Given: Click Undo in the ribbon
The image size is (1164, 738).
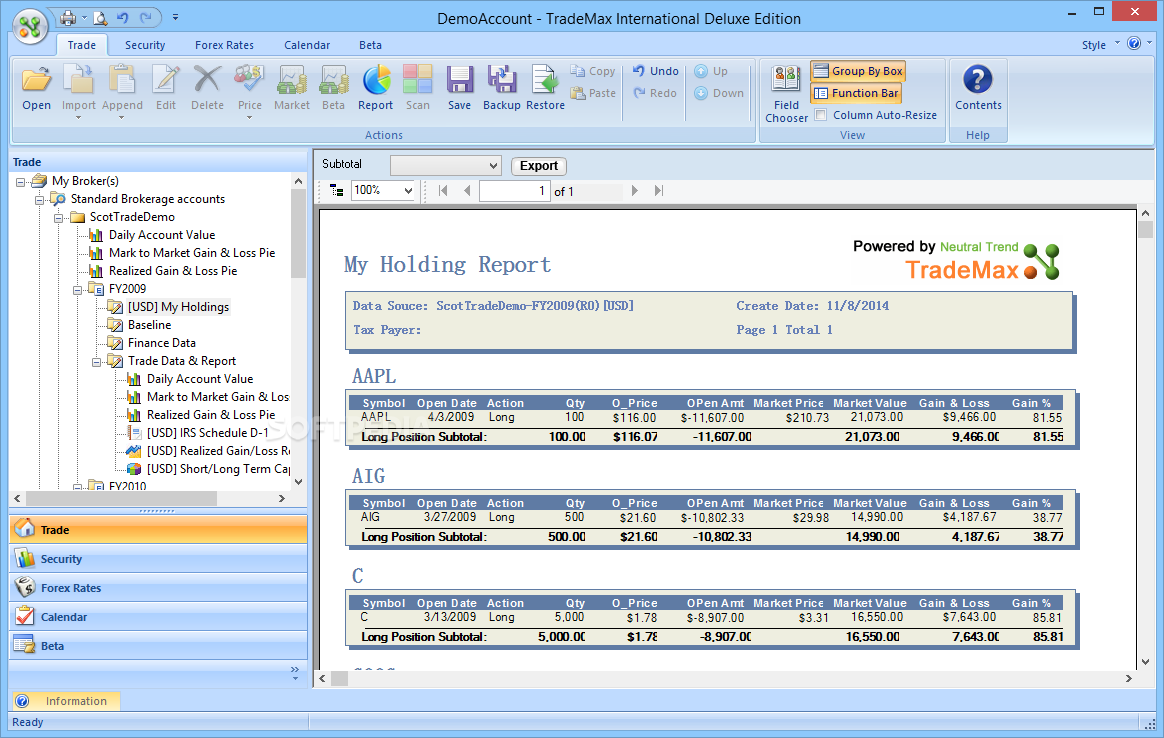Looking at the screenshot, I should [x=655, y=71].
